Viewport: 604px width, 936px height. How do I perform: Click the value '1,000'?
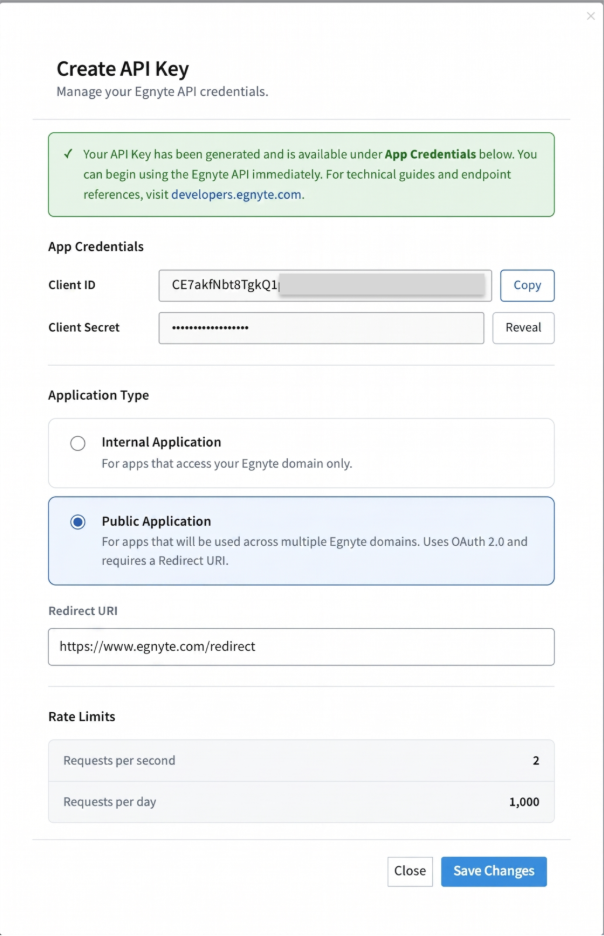tap(524, 802)
